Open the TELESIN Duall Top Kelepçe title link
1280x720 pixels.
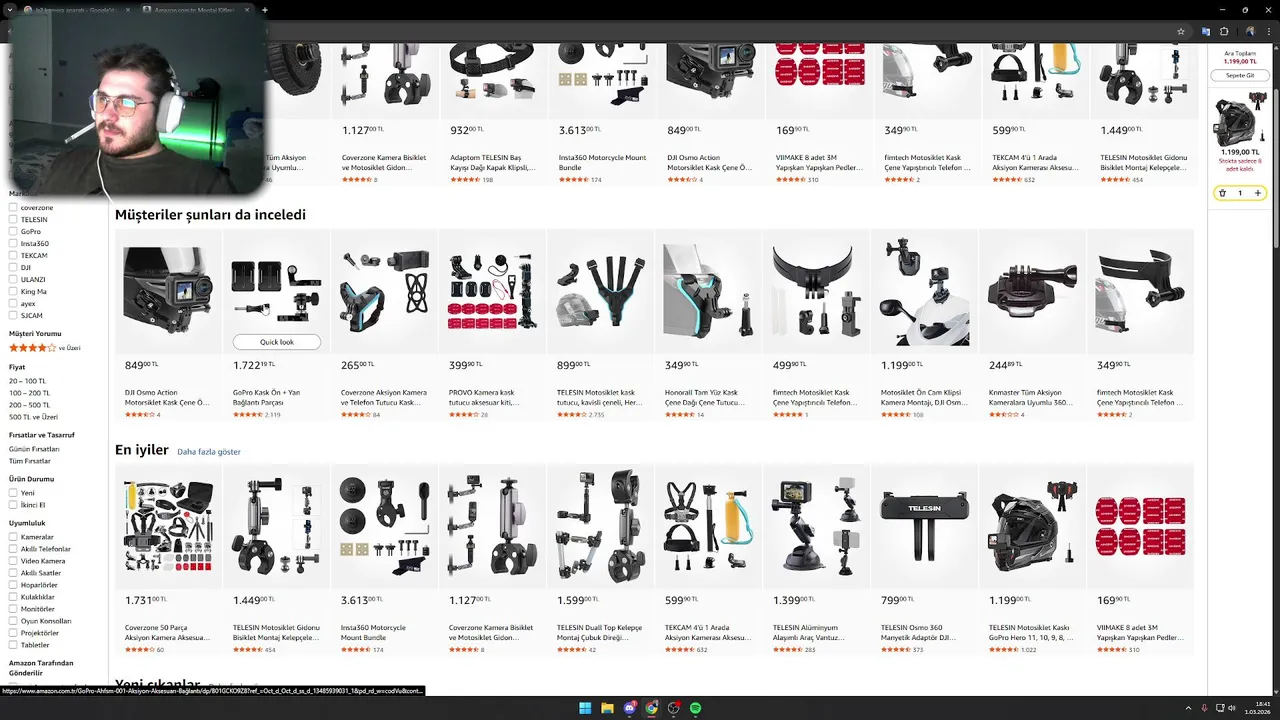click(600, 632)
